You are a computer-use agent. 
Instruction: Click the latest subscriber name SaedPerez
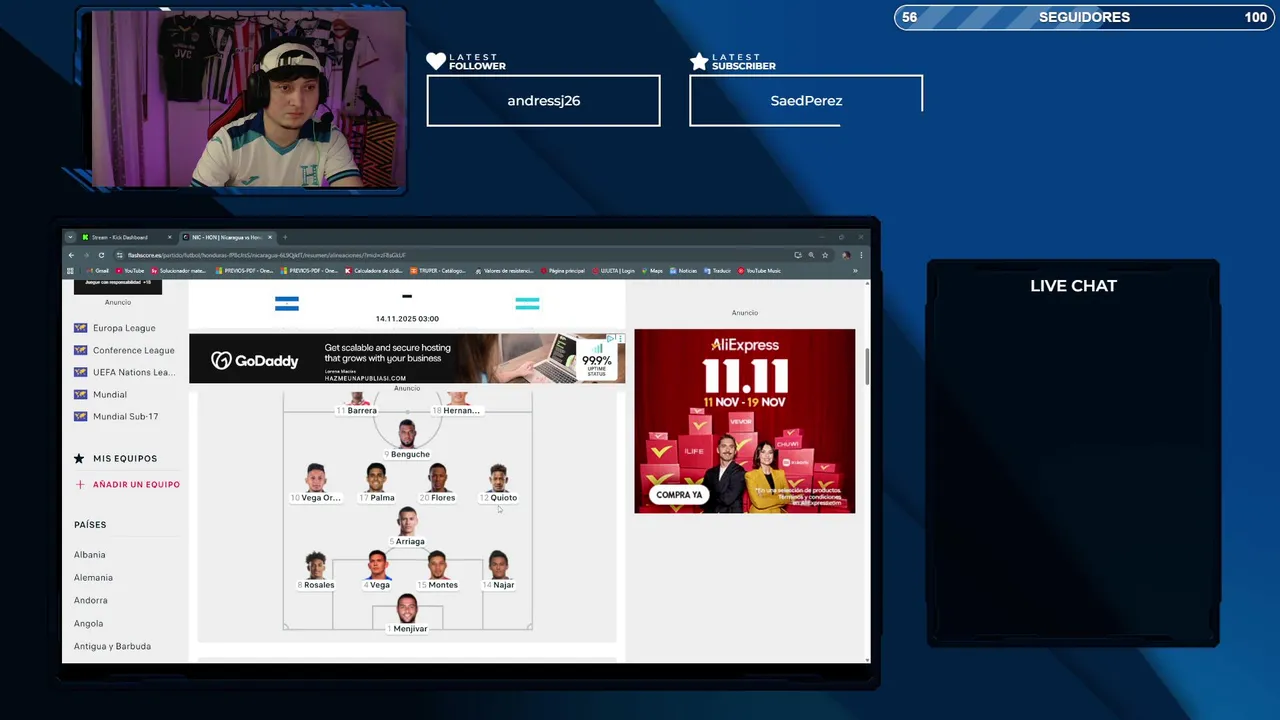tap(806, 101)
